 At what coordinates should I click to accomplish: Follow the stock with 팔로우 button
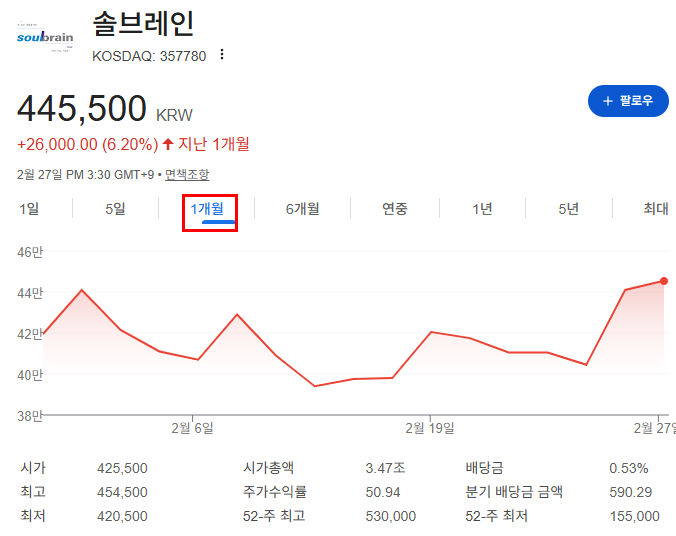pos(628,101)
